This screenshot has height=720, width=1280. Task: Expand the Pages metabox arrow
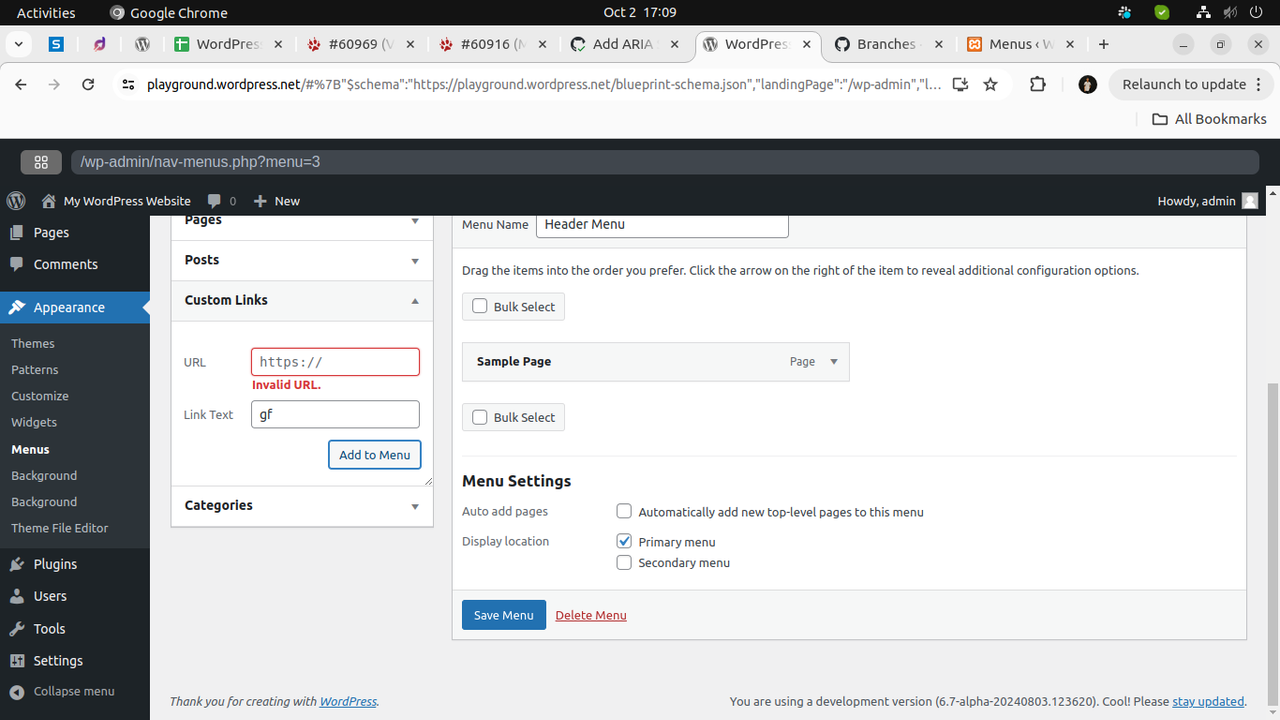[415, 221]
